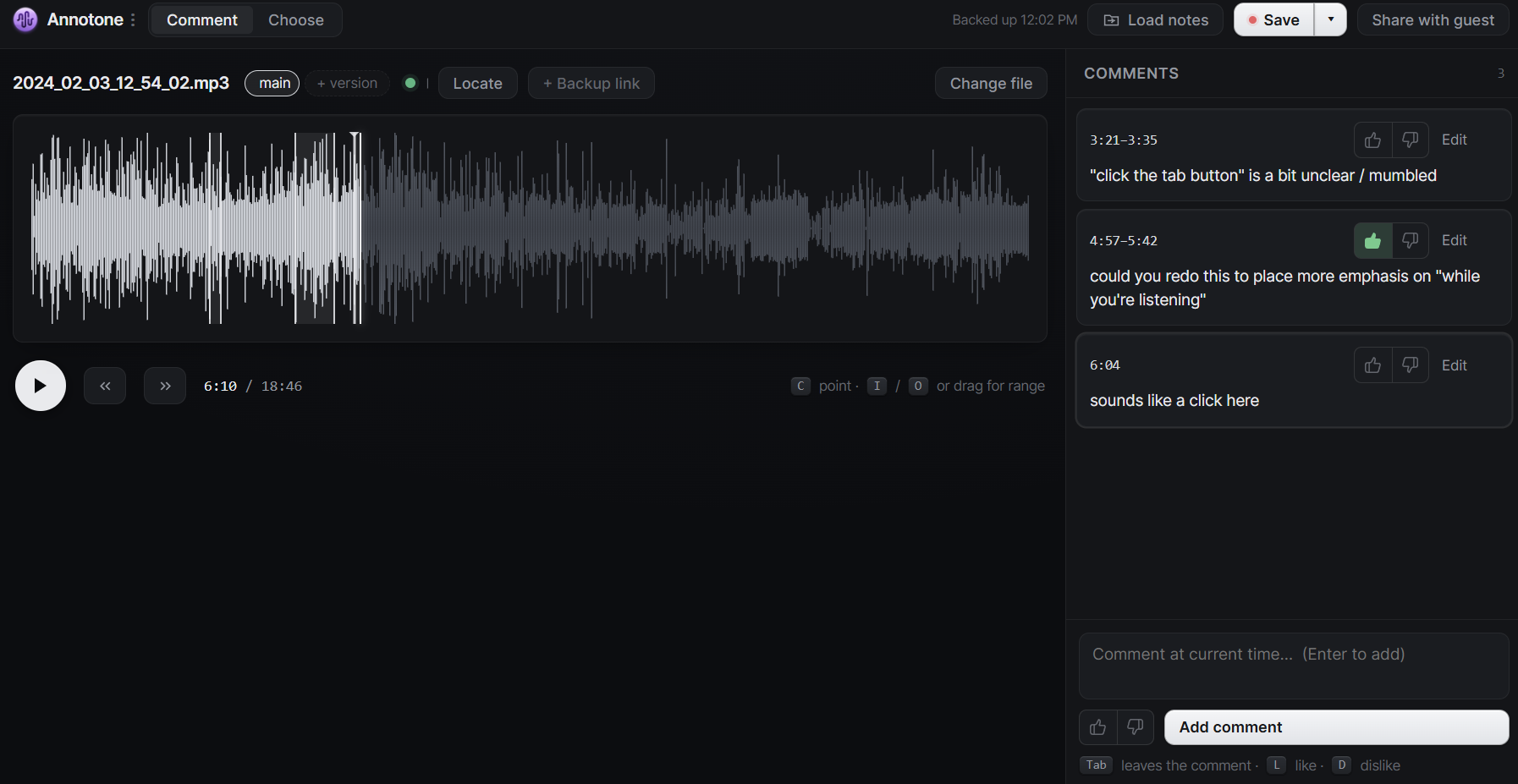Play the audio file
This screenshot has height=784, width=1518.
(x=41, y=386)
